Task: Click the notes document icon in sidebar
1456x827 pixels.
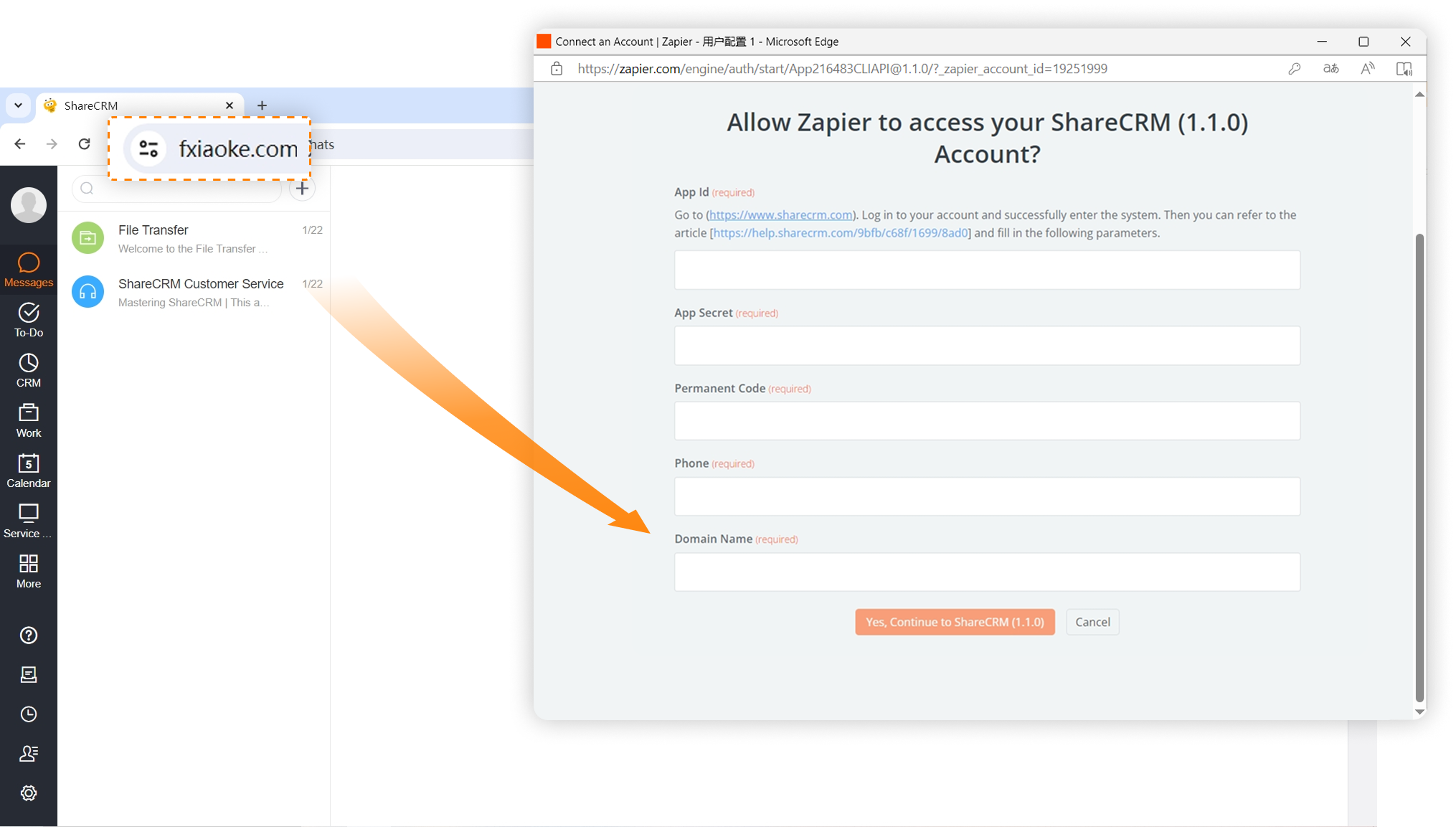Action: click(x=29, y=675)
